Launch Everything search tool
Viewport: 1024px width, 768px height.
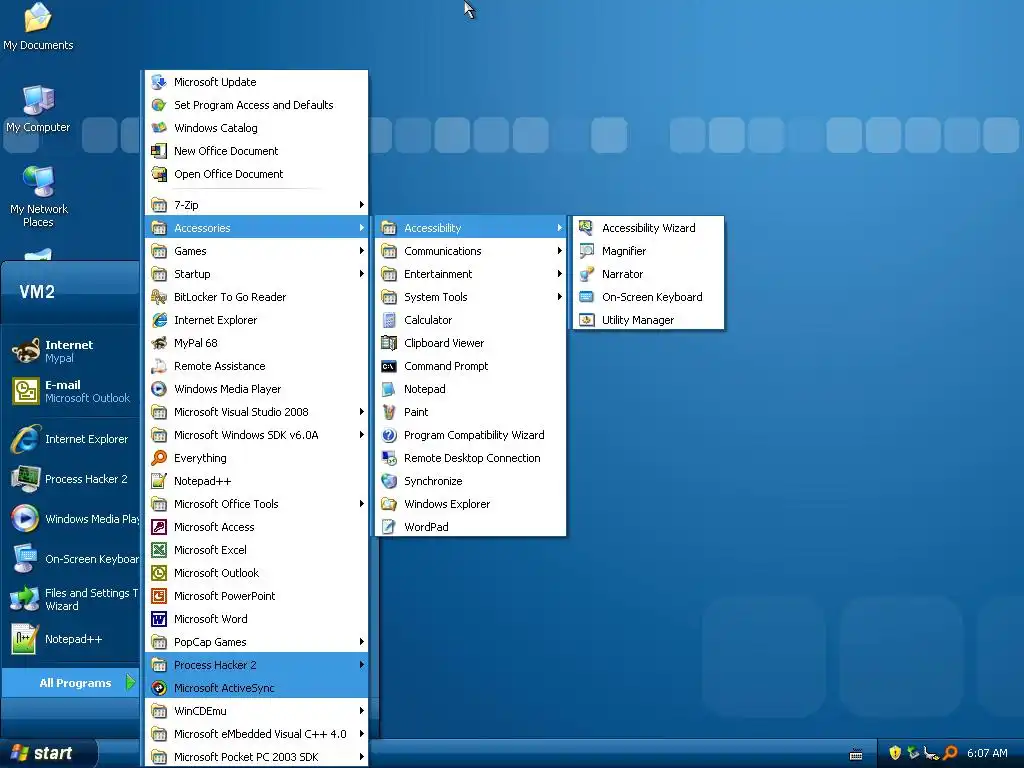click(x=257, y=458)
